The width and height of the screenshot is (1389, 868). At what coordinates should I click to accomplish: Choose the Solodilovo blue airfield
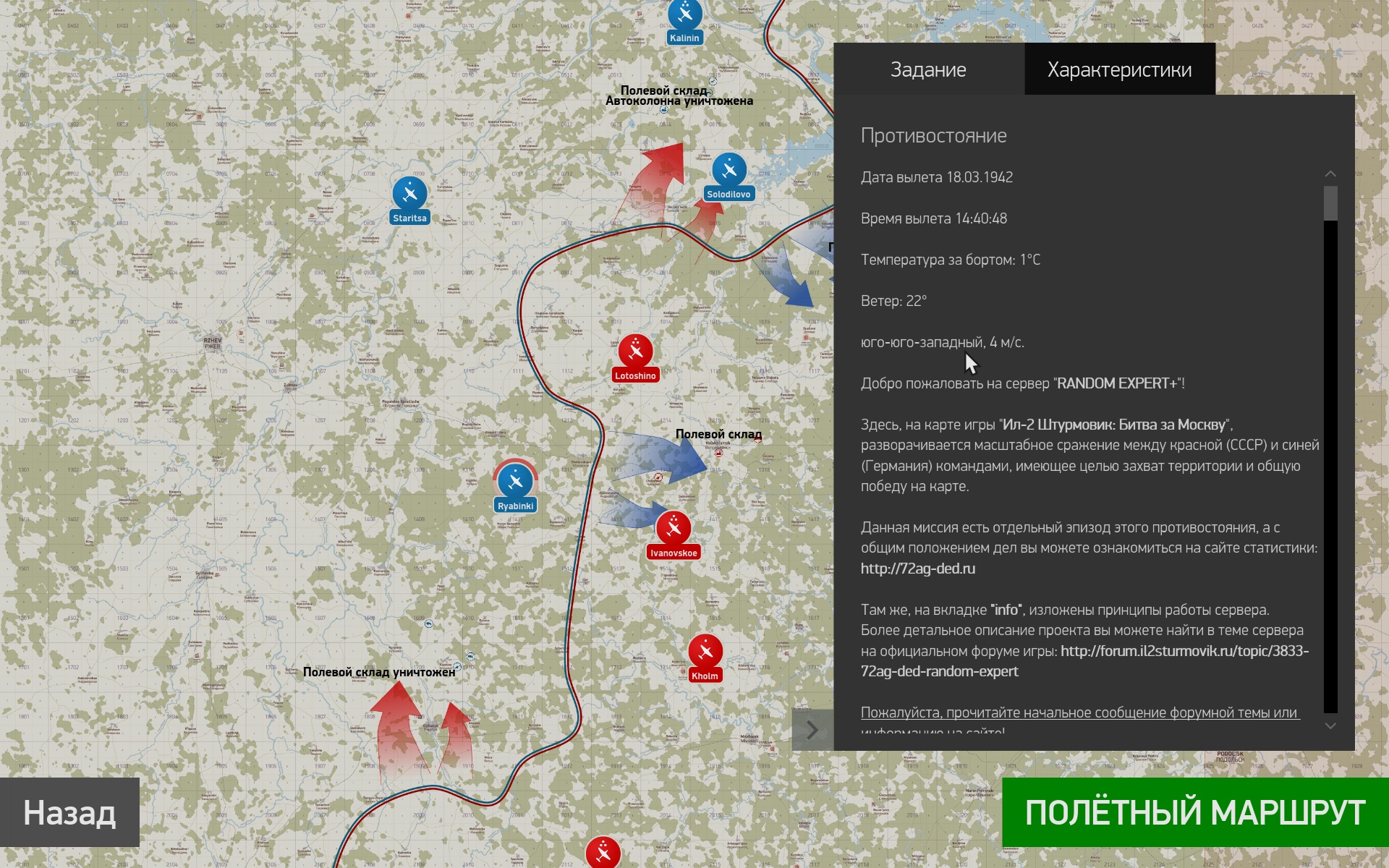(x=729, y=170)
